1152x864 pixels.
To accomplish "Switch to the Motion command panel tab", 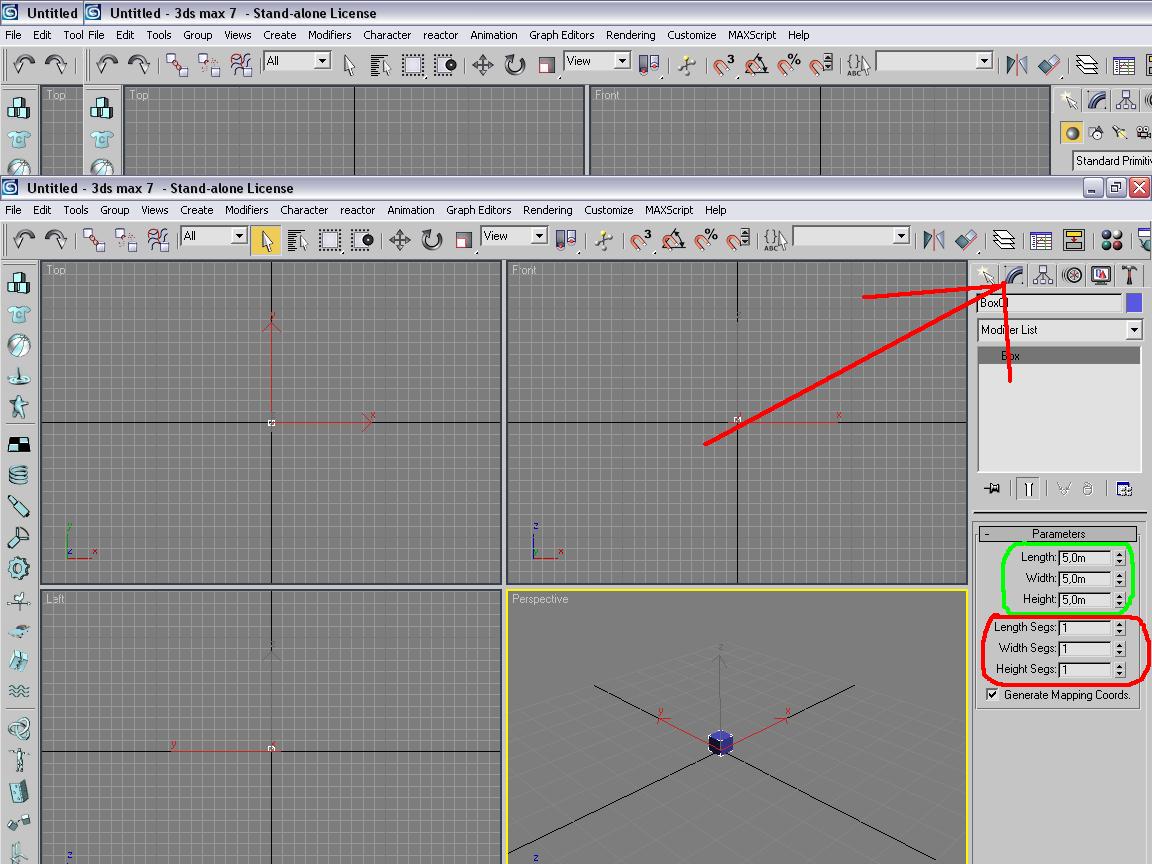I will (x=1072, y=276).
